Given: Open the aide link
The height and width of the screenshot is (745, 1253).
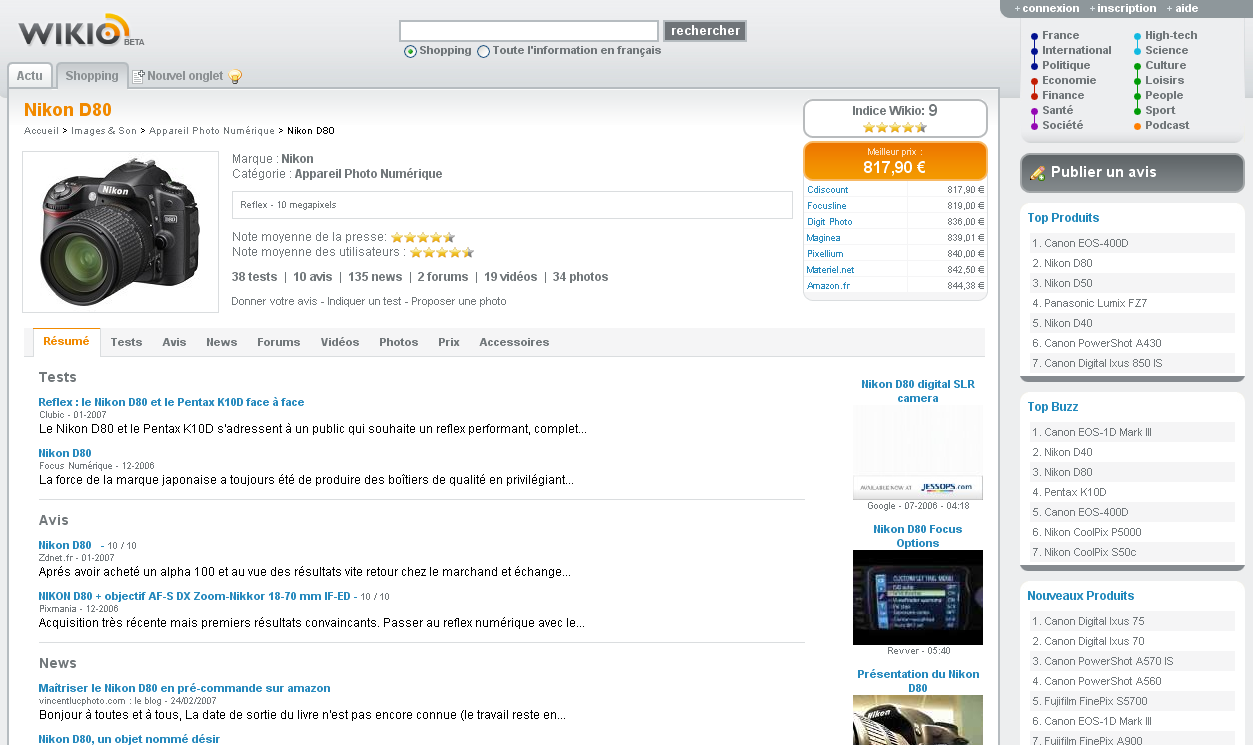Looking at the screenshot, I should (1186, 8).
